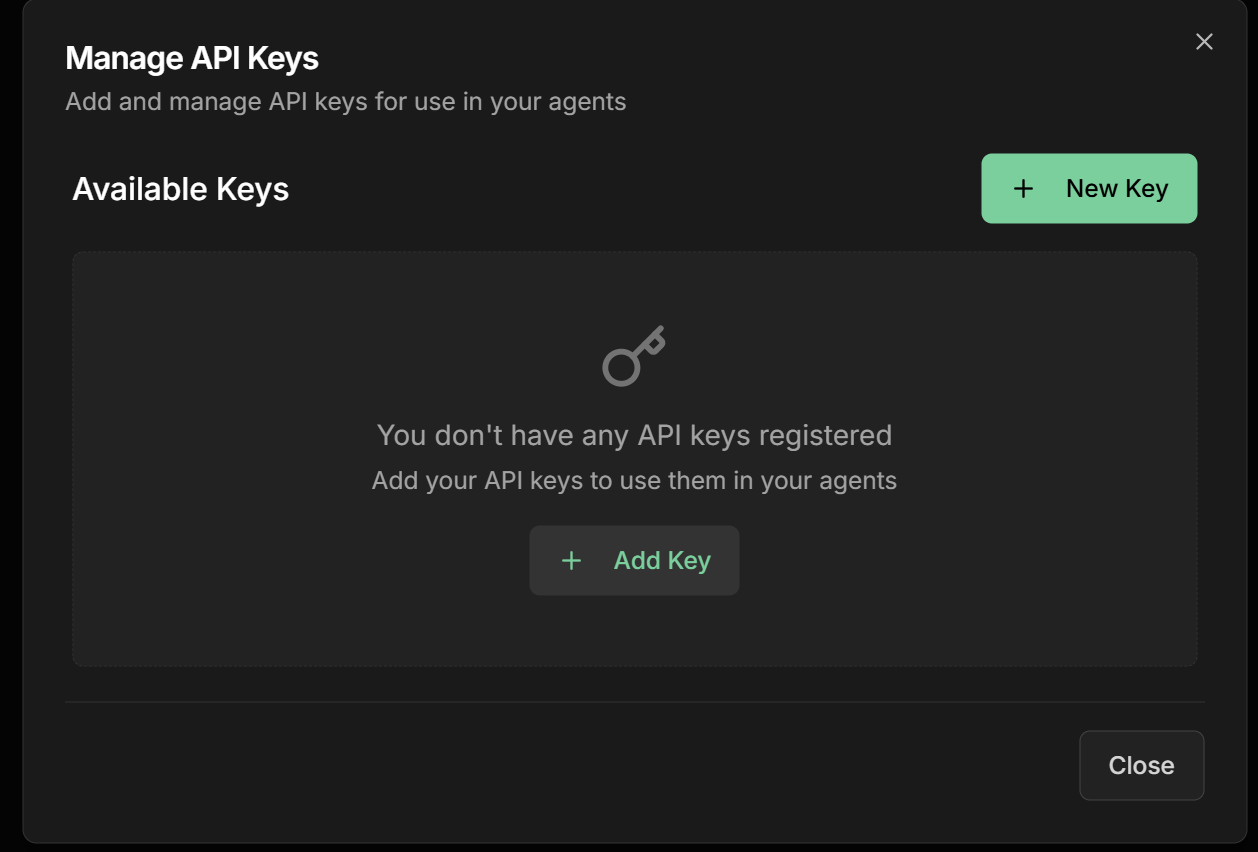Click the Manage API Keys title
The width and height of the screenshot is (1258, 852).
[191, 58]
